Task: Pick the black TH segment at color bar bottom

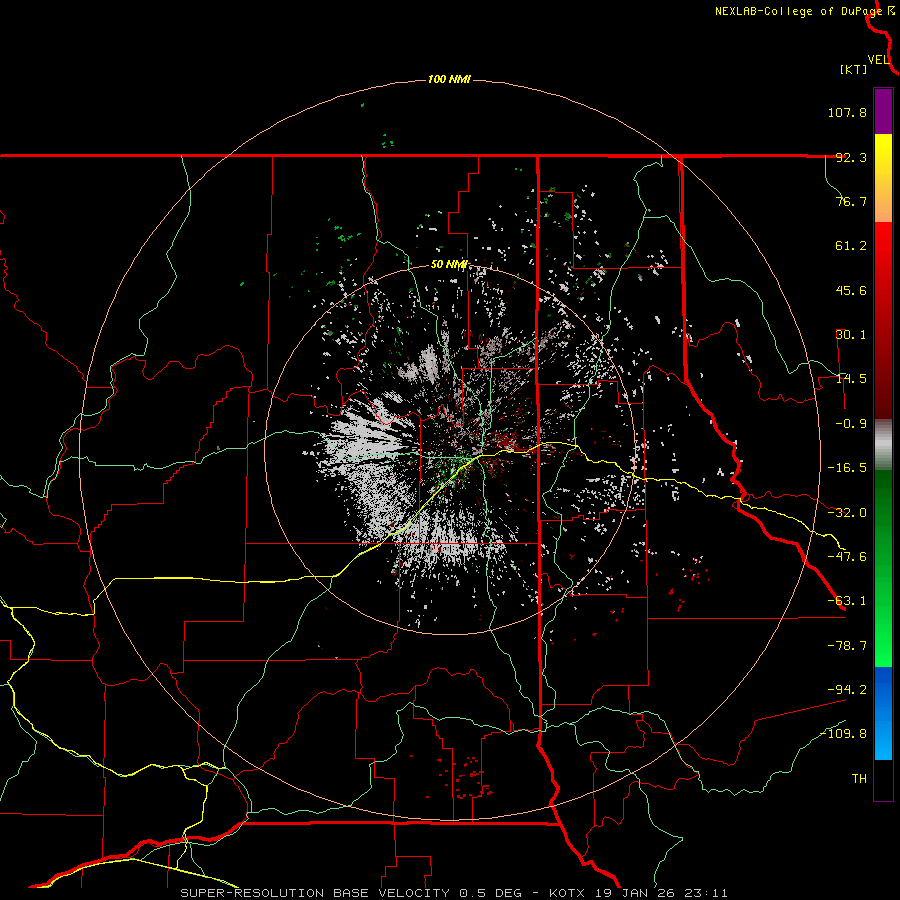Action: (883, 780)
